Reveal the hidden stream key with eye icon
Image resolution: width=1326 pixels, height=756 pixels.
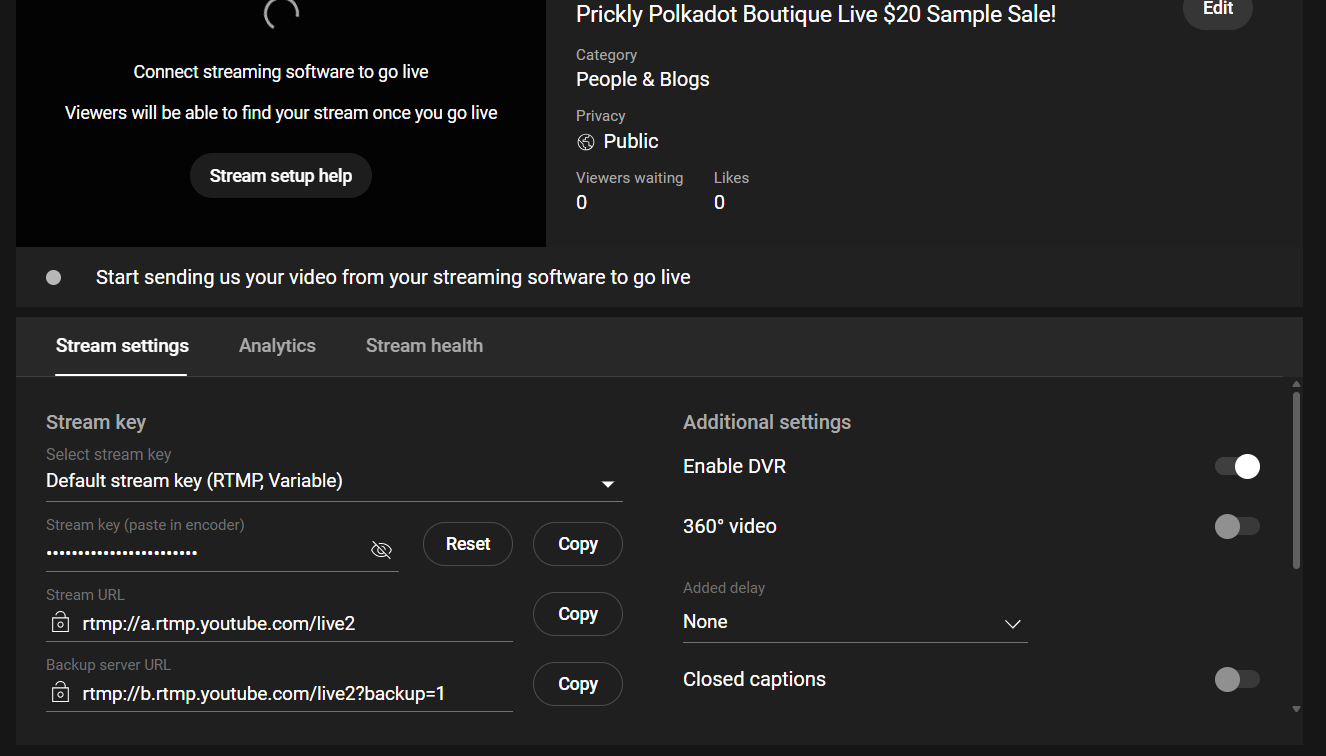click(x=381, y=550)
